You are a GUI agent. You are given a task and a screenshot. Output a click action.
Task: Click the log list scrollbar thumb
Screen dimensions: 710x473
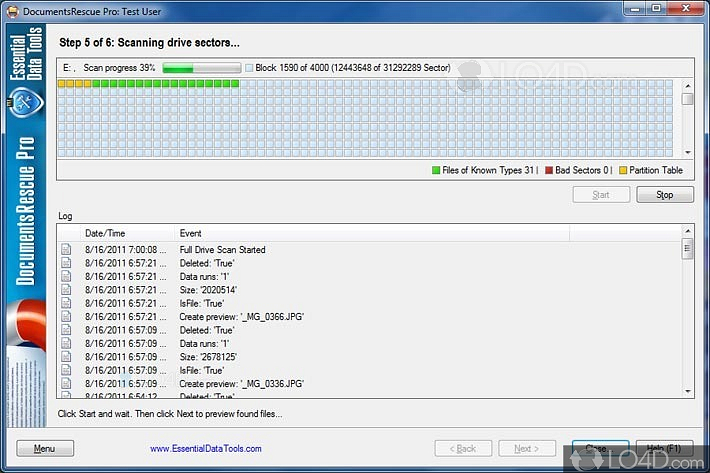click(688, 248)
